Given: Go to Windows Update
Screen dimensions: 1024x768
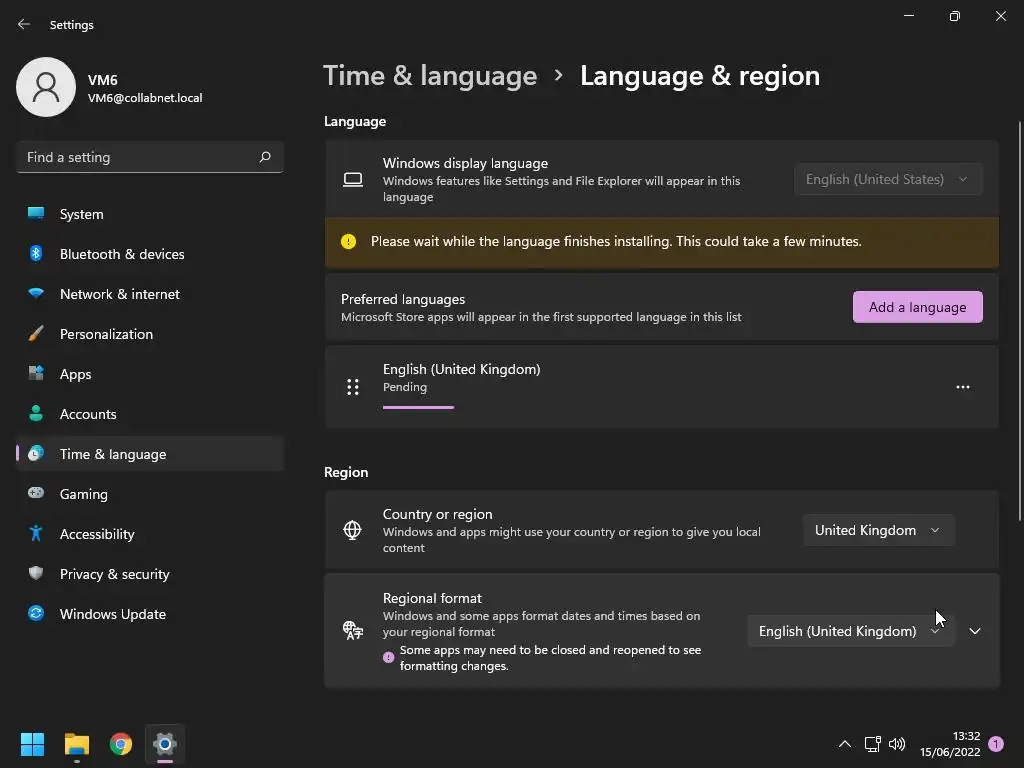Looking at the screenshot, I should point(150,614).
